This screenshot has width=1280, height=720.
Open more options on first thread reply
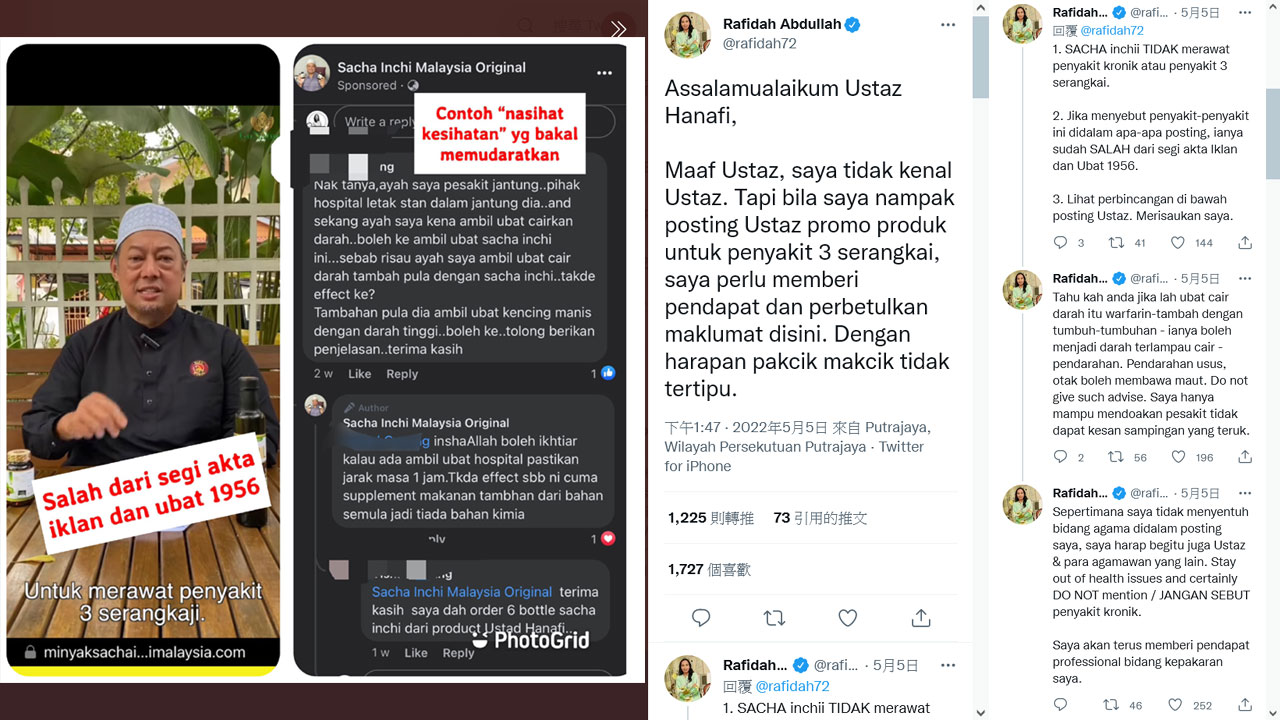coord(1244,13)
